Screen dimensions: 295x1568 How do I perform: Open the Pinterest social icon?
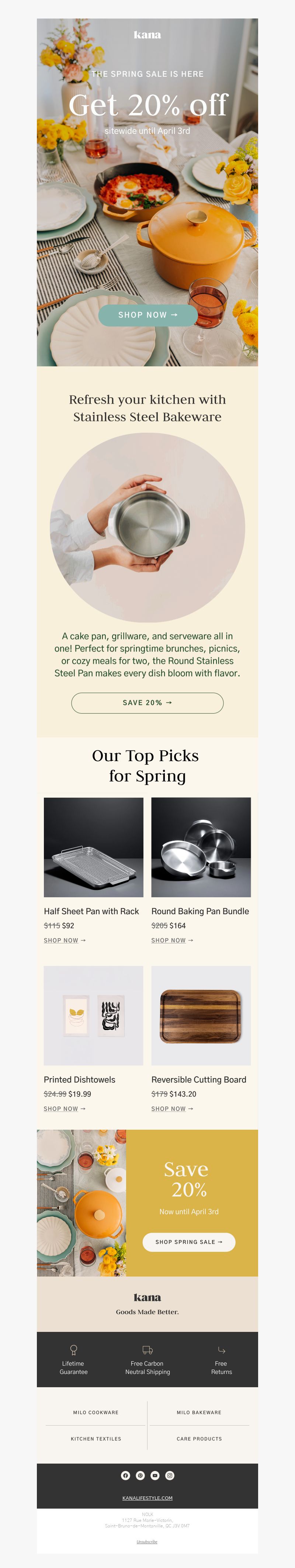(140, 1475)
